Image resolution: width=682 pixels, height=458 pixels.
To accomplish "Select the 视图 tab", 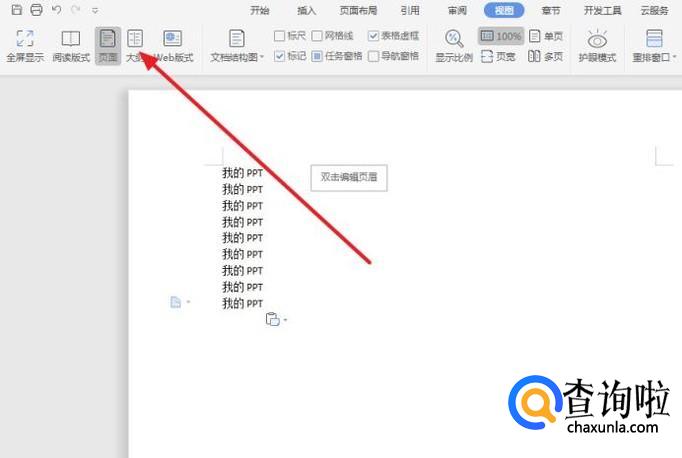I will pyautogui.click(x=504, y=10).
